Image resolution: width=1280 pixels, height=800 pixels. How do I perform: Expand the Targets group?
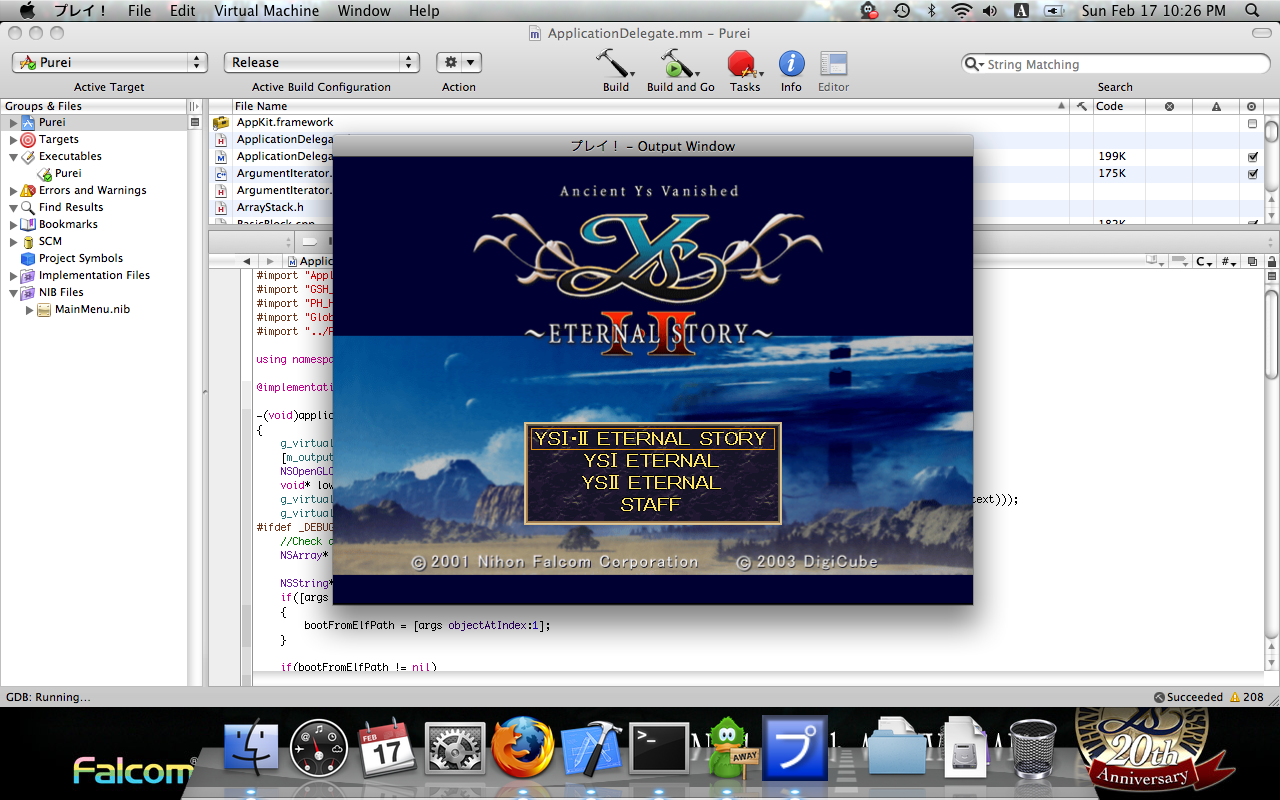tap(14, 140)
